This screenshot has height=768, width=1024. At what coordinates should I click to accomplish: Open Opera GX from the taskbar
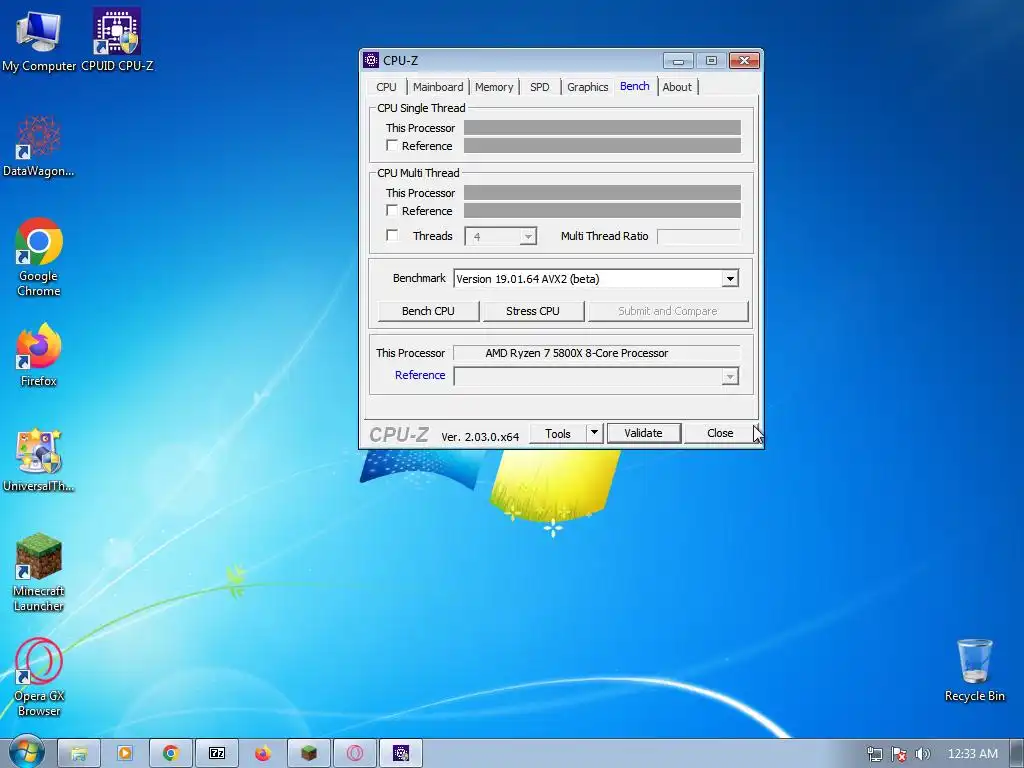tap(355, 754)
